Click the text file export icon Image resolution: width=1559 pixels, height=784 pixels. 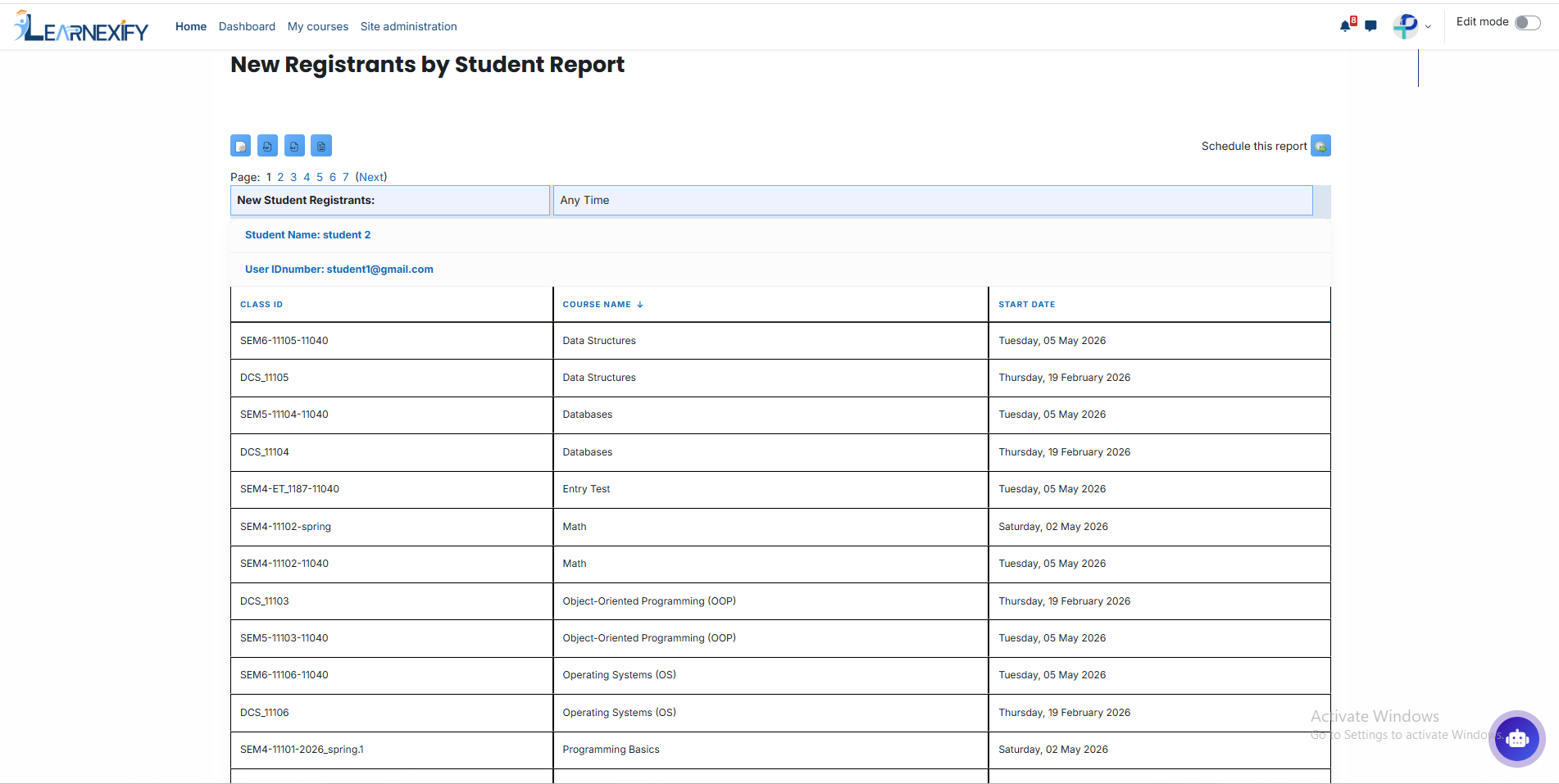pyautogui.click(x=321, y=146)
